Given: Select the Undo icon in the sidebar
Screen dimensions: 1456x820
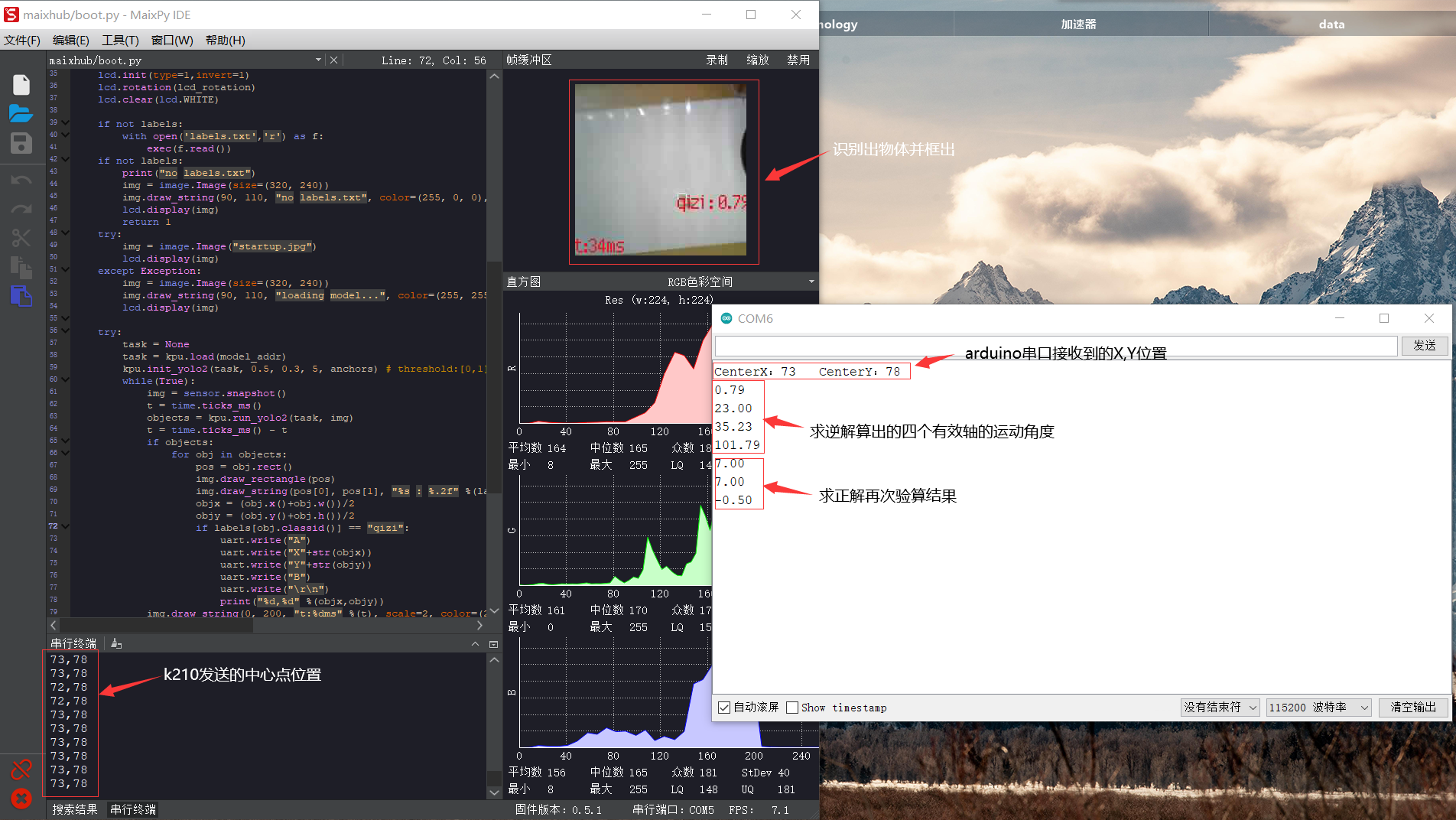Looking at the screenshot, I should click(x=21, y=179).
